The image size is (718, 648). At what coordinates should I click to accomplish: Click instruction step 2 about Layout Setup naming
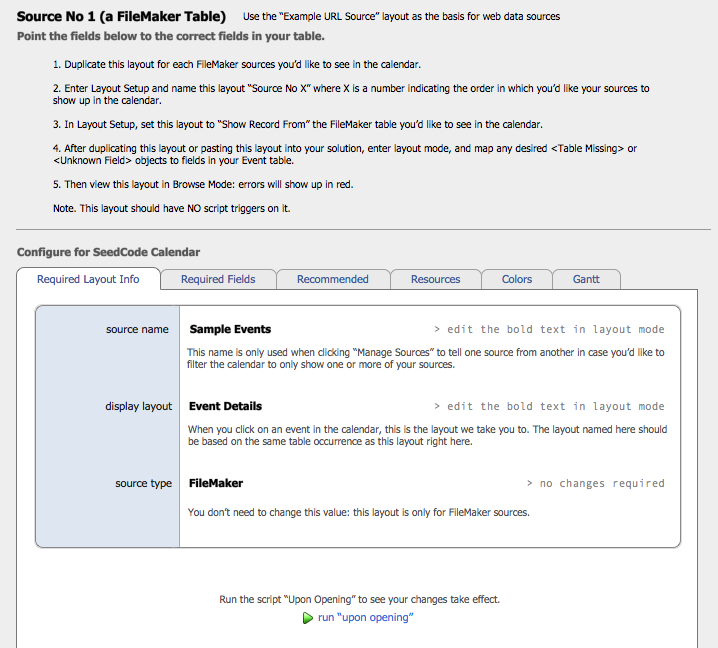pos(351,94)
